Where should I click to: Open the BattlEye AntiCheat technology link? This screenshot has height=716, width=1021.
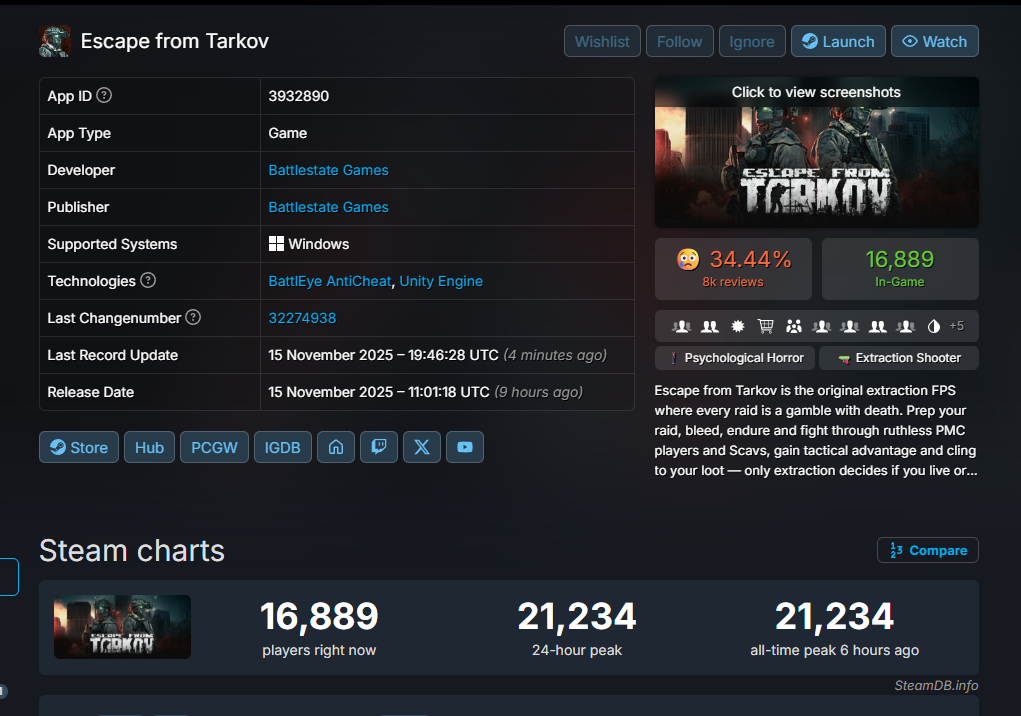pyautogui.click(x=329, y=281)
